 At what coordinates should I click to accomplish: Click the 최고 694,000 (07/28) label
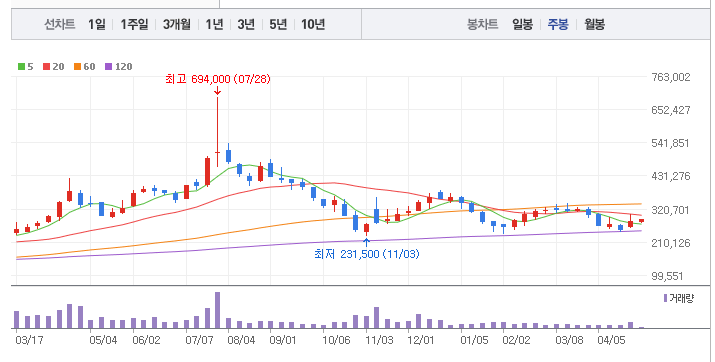[x=218, y=79]
